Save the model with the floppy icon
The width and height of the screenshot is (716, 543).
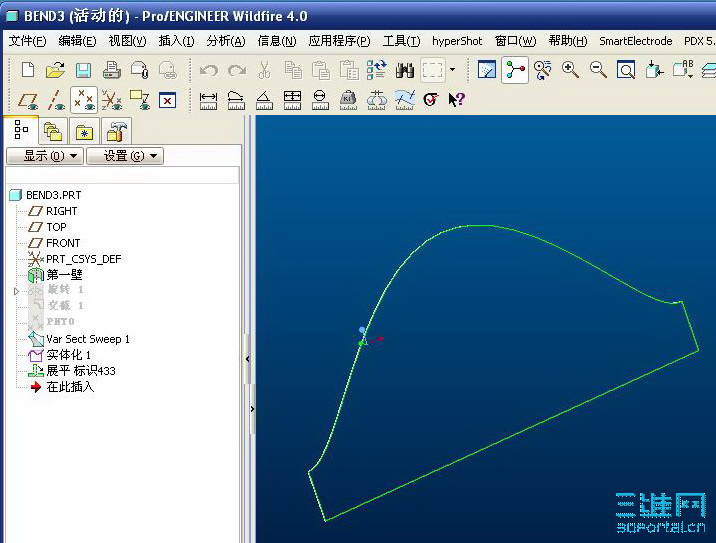coord(83,70)
